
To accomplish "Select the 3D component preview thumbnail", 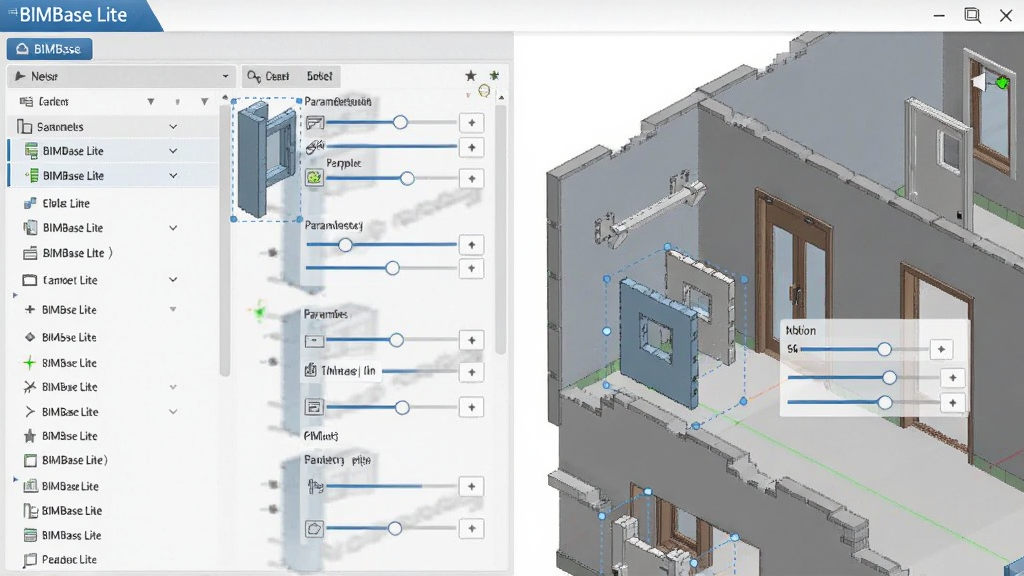I will point(266,160).
